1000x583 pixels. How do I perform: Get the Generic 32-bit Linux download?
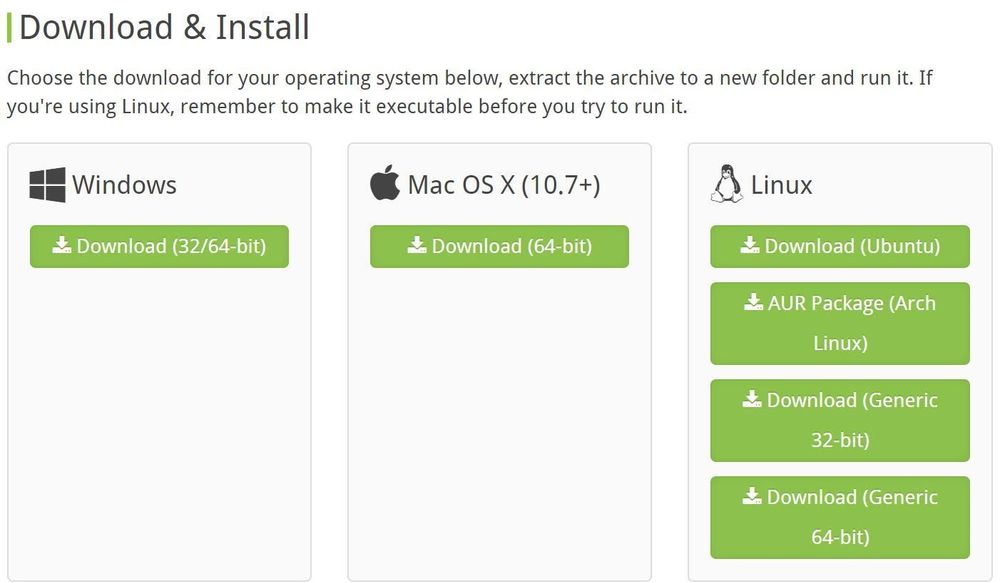[x=840, y=420]
